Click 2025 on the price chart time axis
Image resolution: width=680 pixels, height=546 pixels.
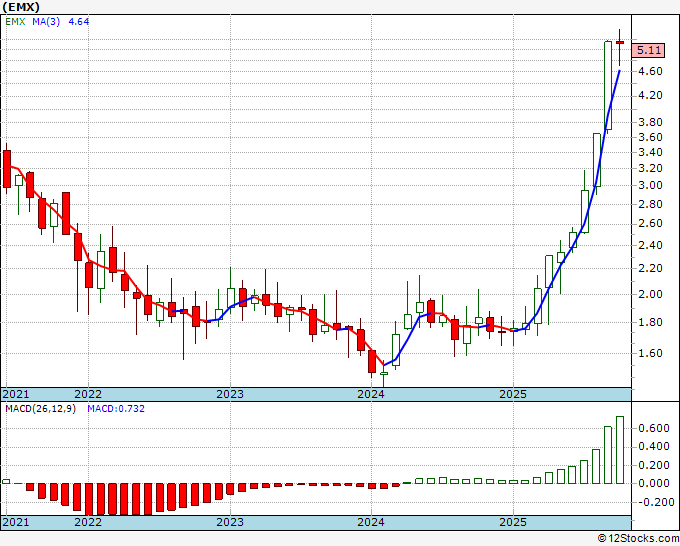point(513,394)
